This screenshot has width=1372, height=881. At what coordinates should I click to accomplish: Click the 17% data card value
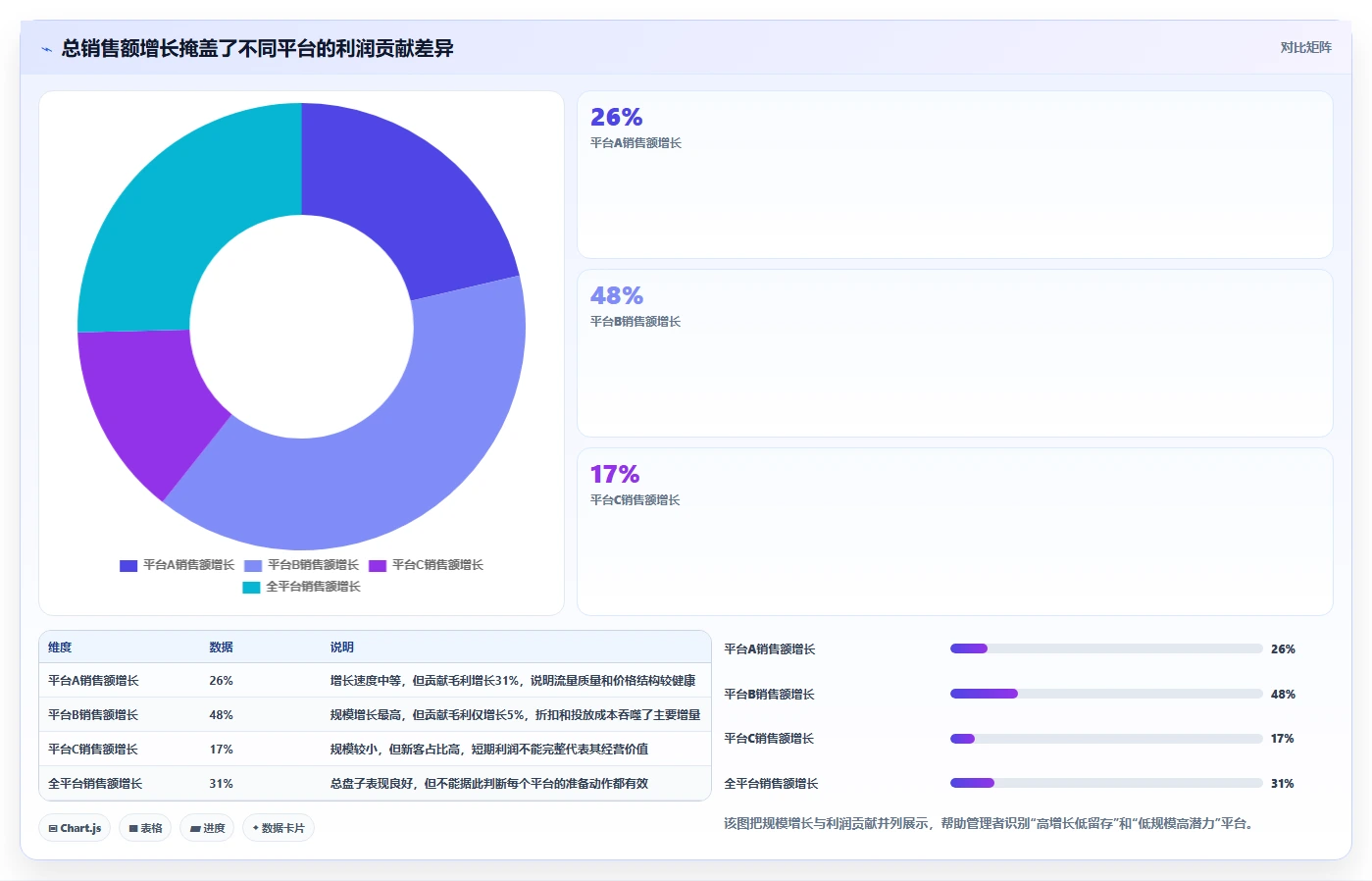pyautogui.click(x=615, y=474)
